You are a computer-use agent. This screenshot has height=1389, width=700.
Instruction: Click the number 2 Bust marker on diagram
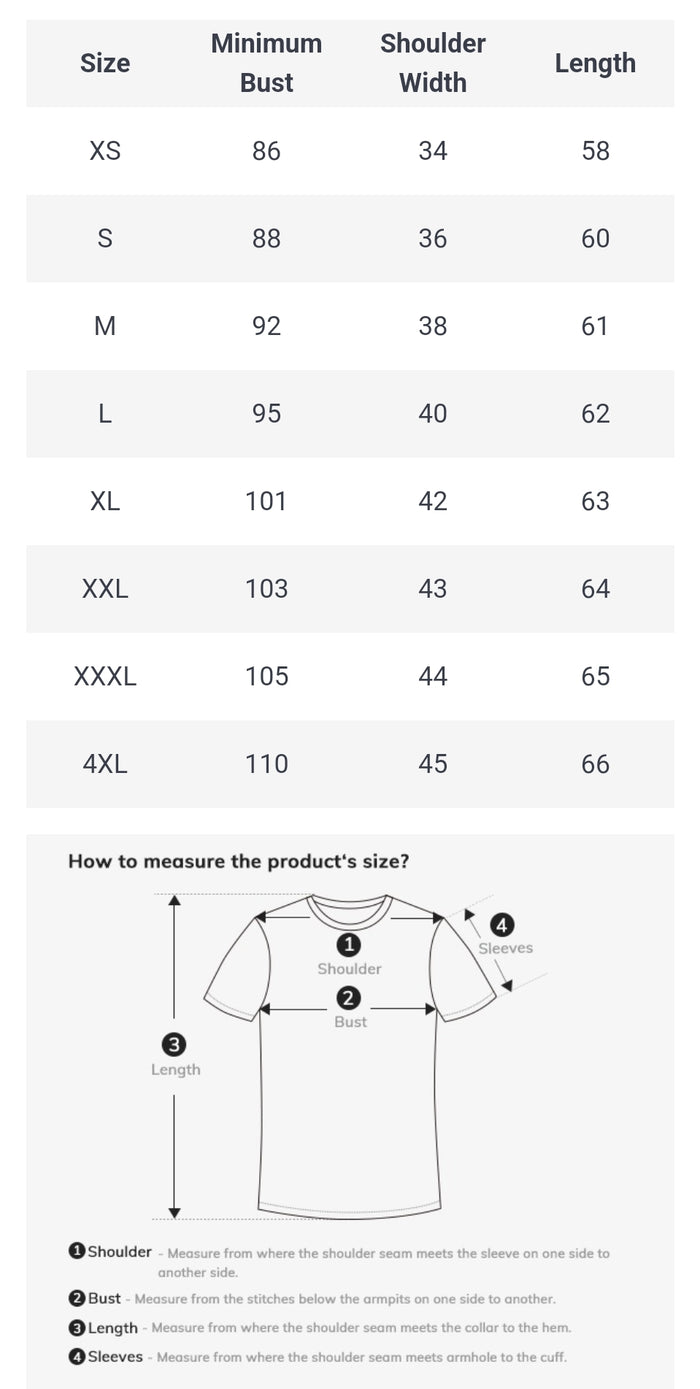pyautogui.click(x=349, y=998)
